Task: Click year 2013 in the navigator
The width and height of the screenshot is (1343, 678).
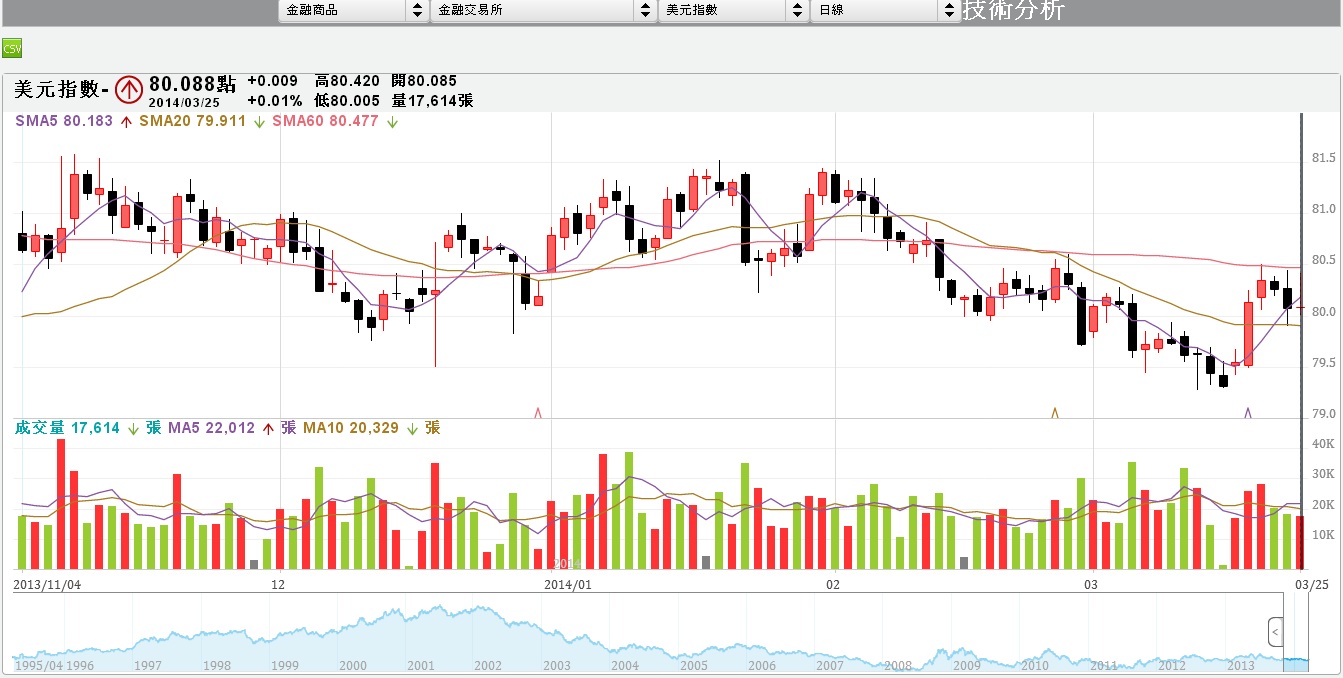Action: point(1241,665)
